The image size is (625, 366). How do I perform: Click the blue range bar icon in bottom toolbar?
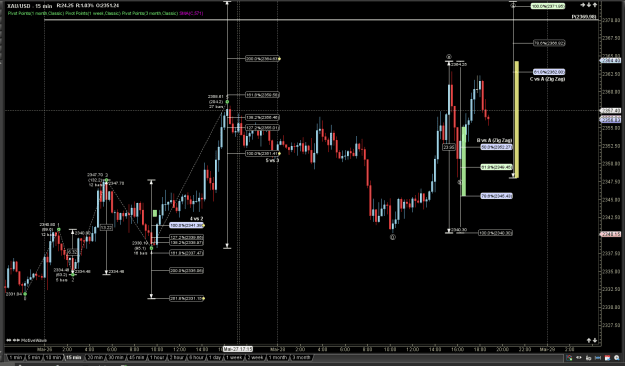coord(598,358)
